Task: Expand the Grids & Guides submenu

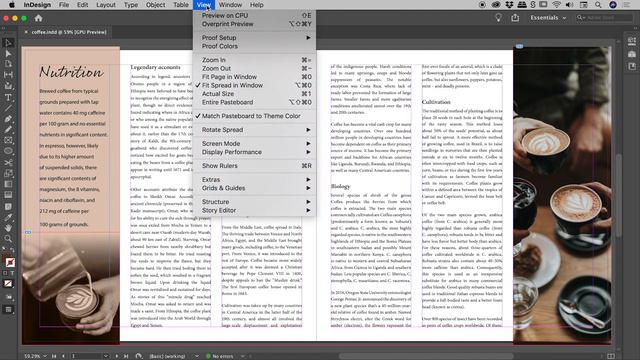Action: tap(254, 188)
